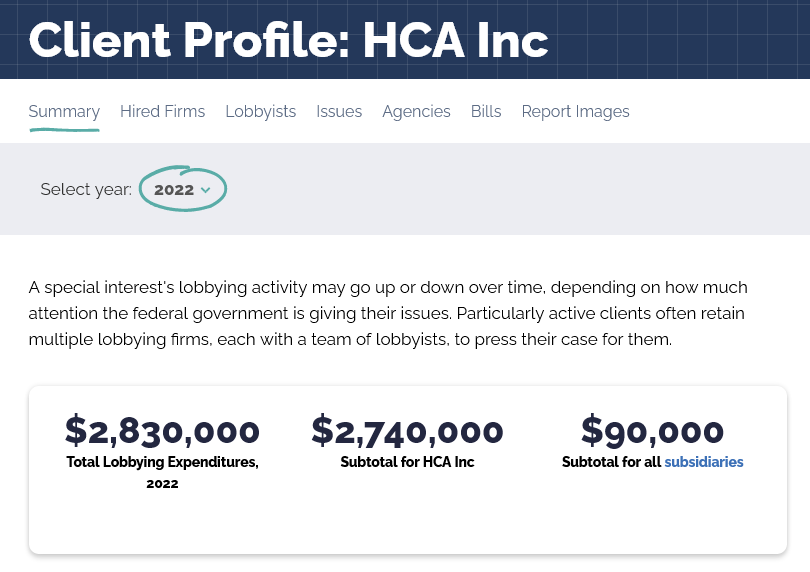Go to the Lobbyists tab
810x572 pixels.
click(x=260, y=112)
